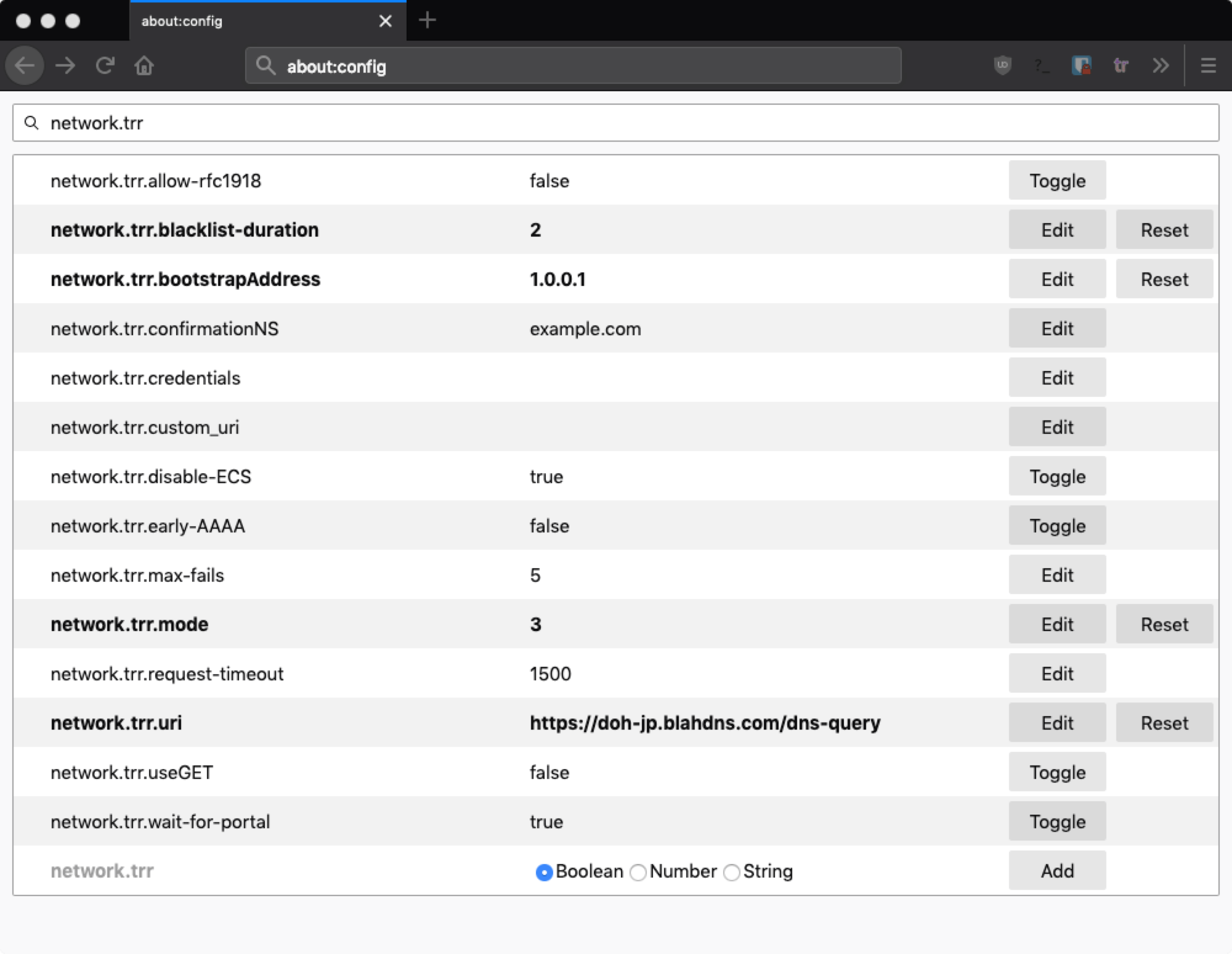Toggle network.trr.disable-ECS preference
Viewport: 1232px width, 954px height.
(x=1057, y=476)
